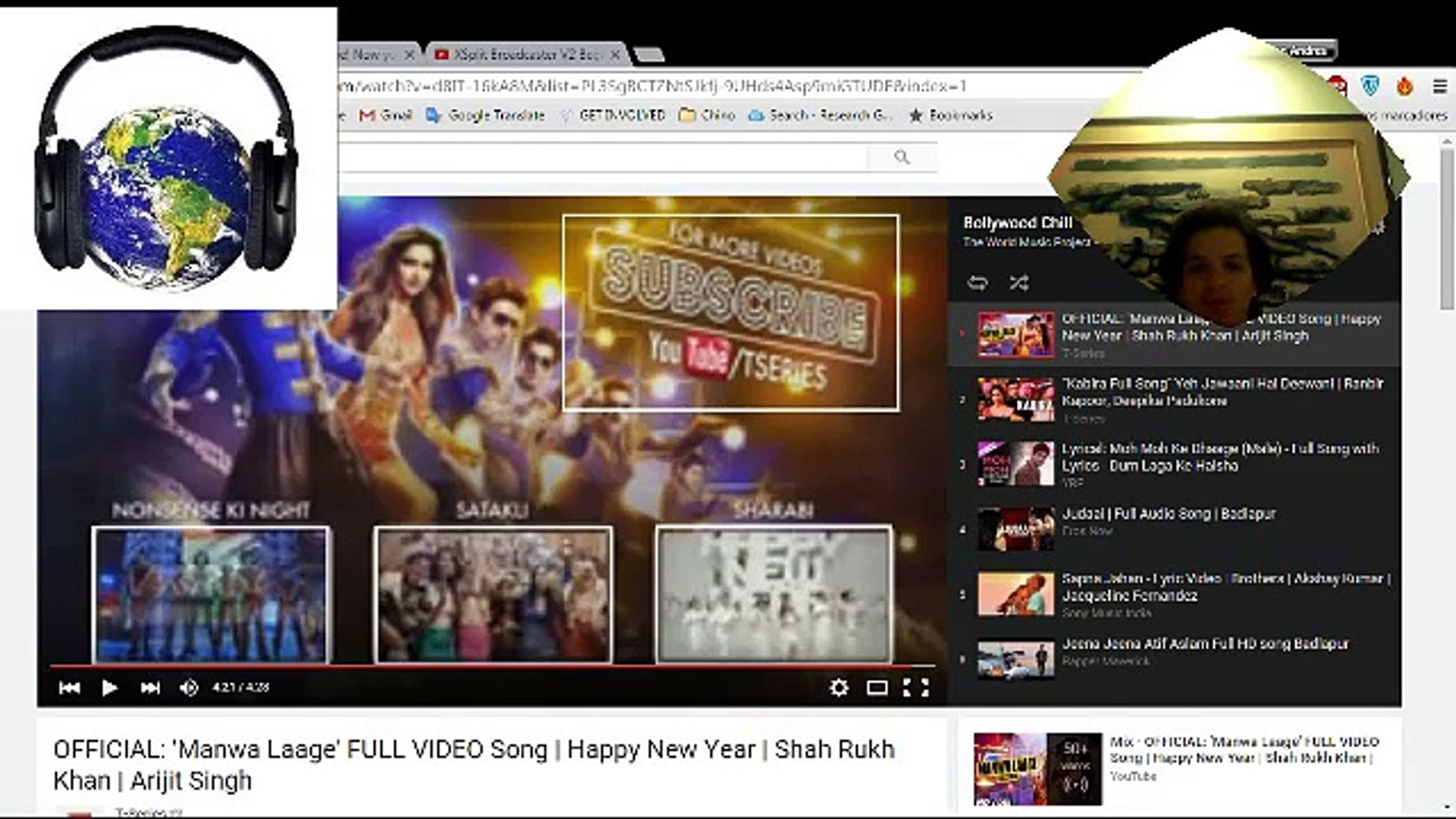The height and width of the screenshot is (819, 1456).
Task: Open the Gmail bookmark
Action: point(386,115)
